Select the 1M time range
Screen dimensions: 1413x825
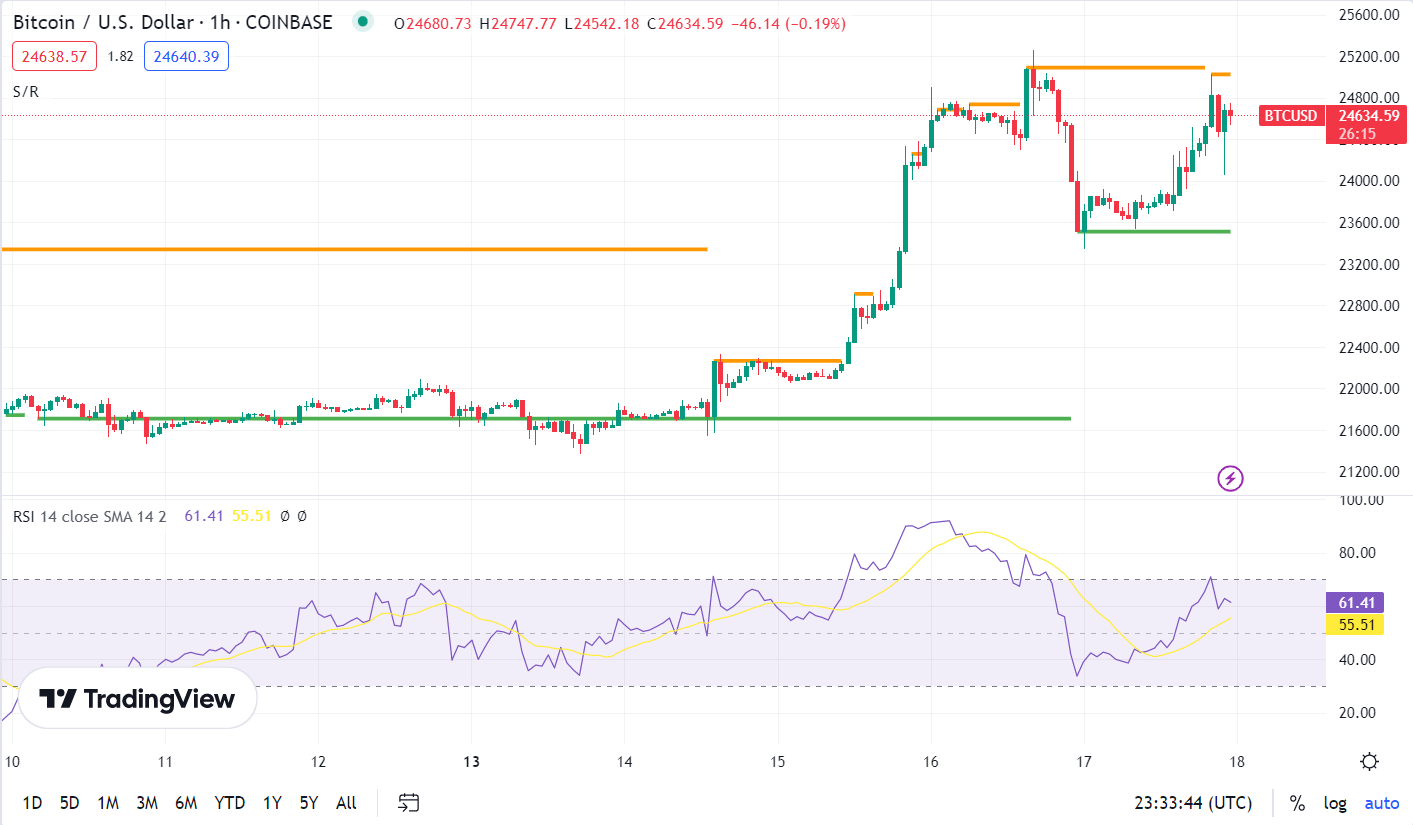point(108,803)
